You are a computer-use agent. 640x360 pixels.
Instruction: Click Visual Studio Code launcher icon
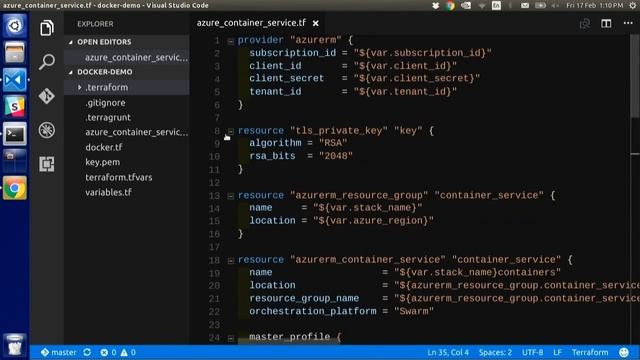(15, 80)
